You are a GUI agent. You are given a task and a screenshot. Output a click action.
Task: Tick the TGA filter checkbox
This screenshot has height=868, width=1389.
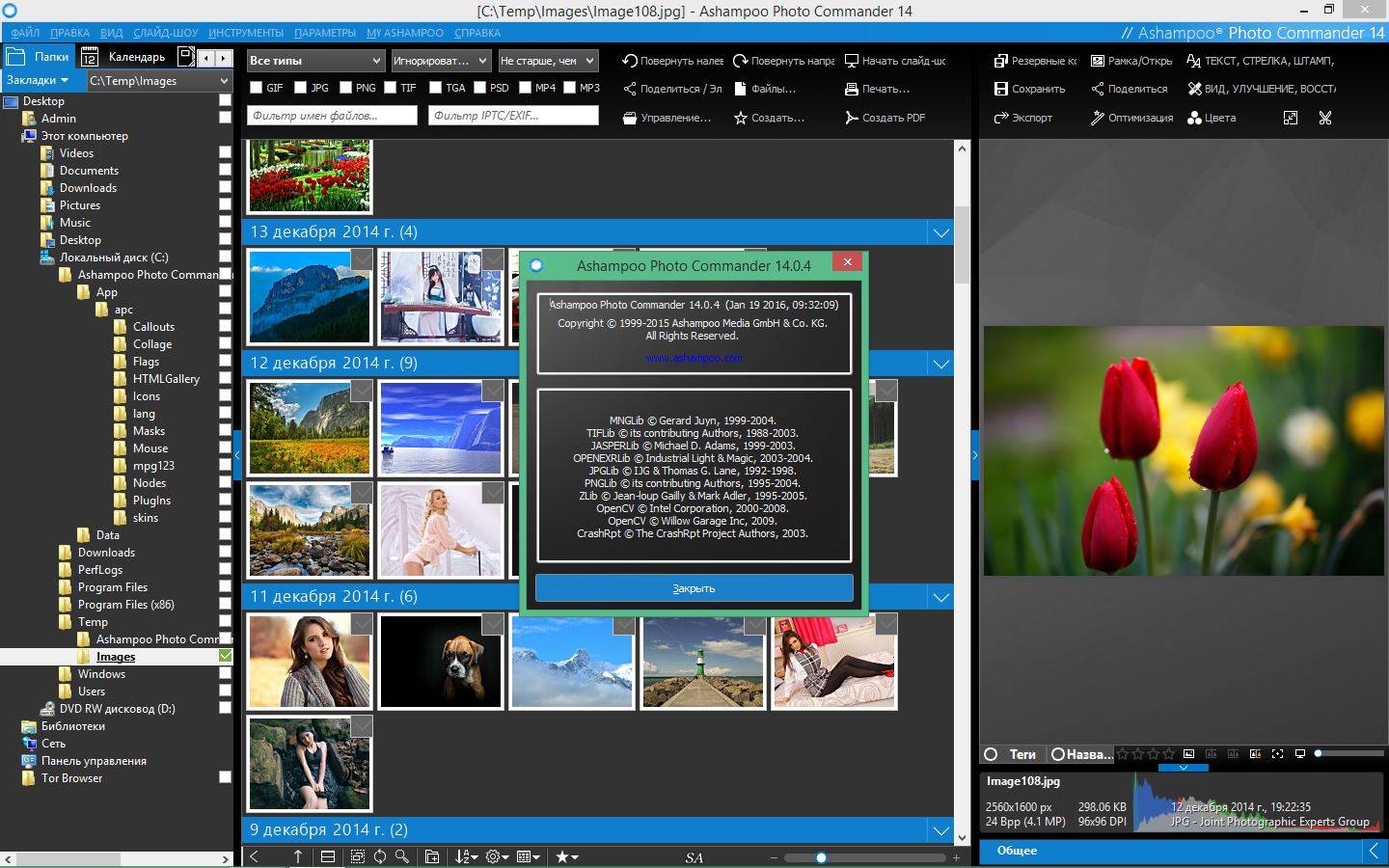(x=435, y=88)
